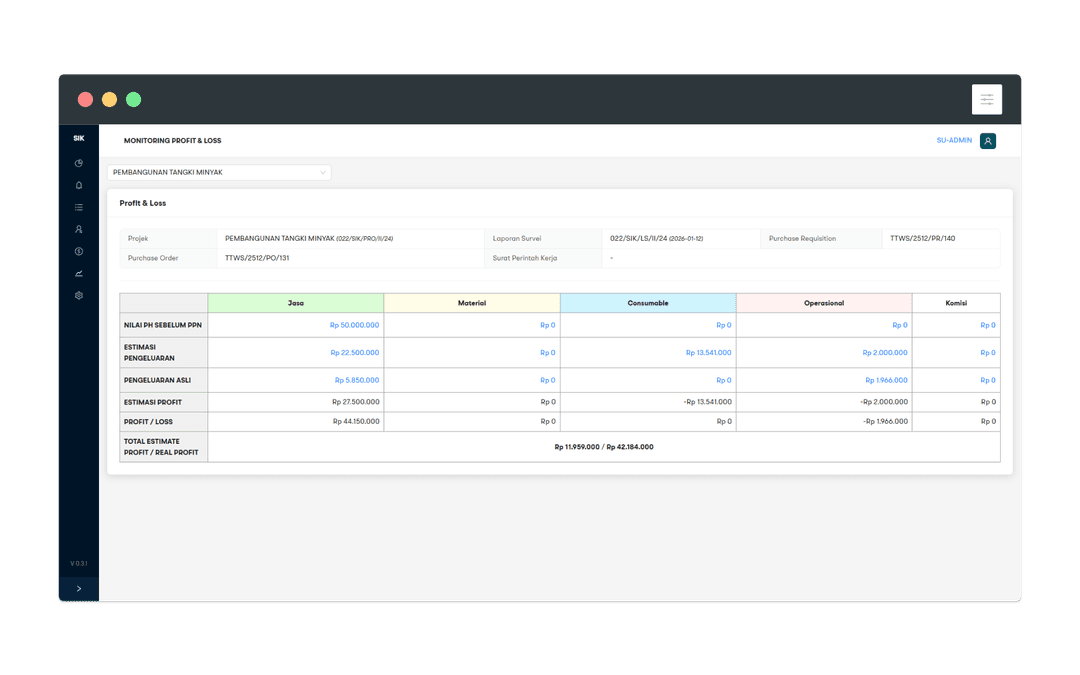Click the user icon in sidebar
The width and height of the screenshot is (1080, 675).
79,229
